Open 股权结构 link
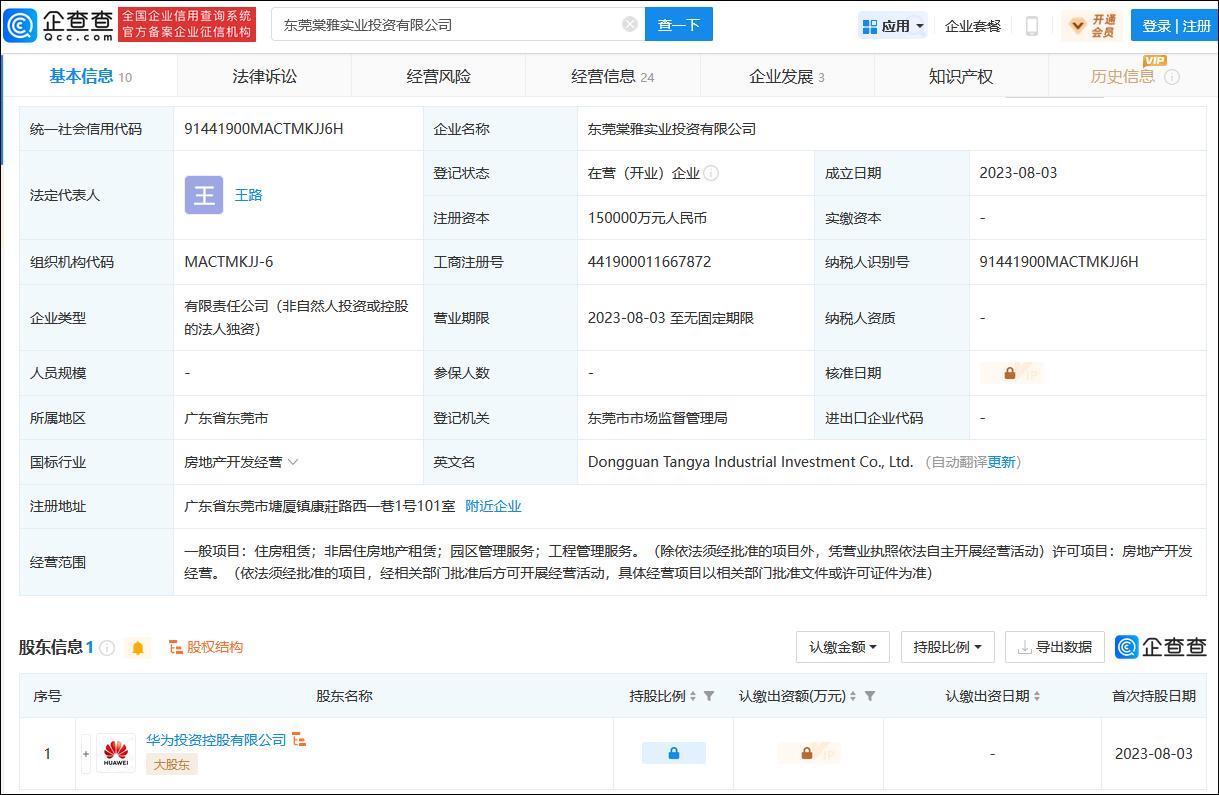Viewport: 1219px width, 795px height. point(206,647)
